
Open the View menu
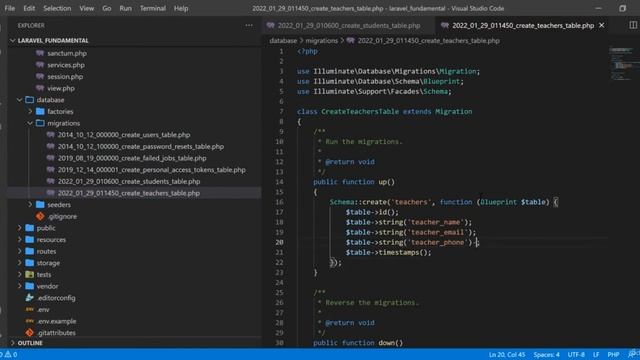[x=87, y=8]
